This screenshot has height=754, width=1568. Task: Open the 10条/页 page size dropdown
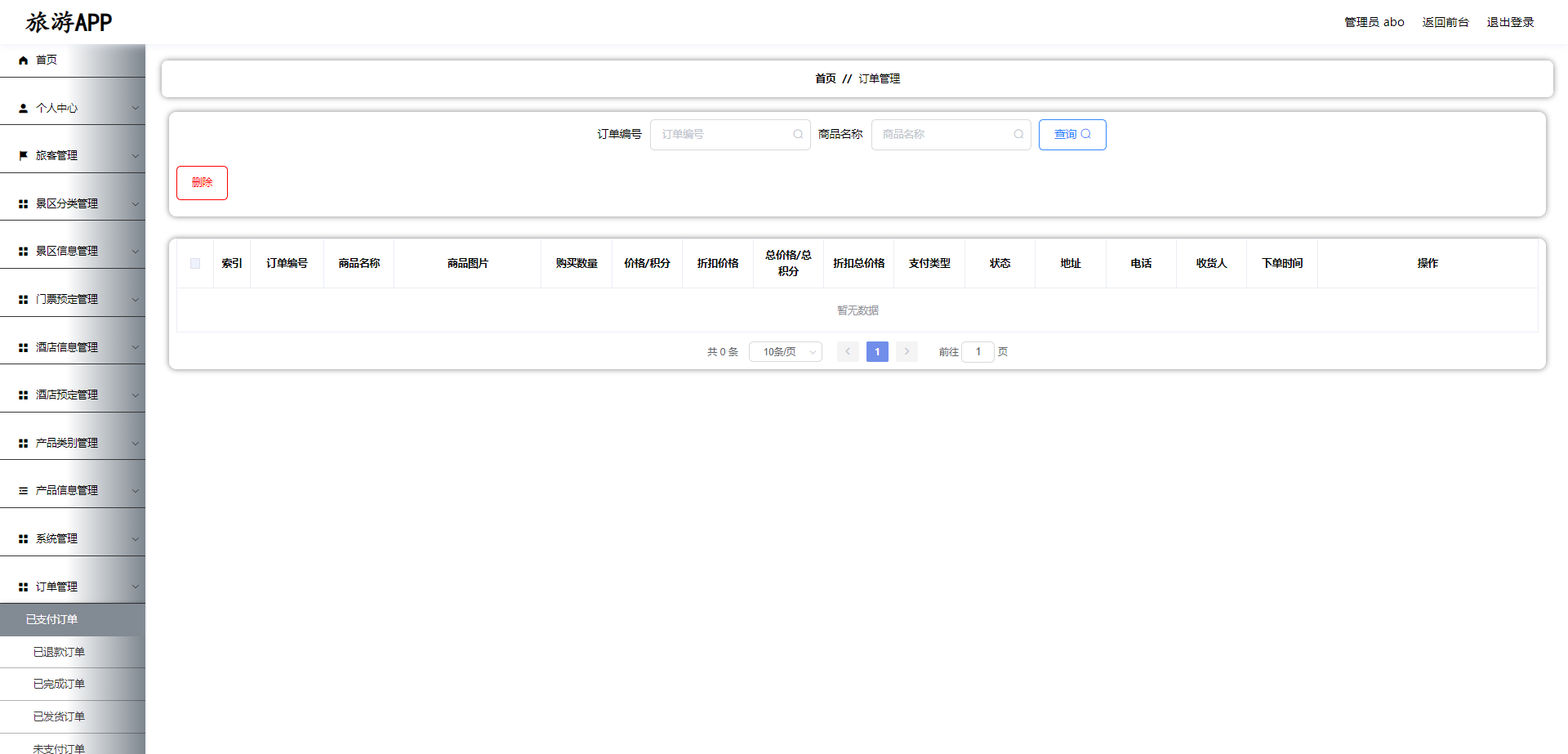pos(785,351)
